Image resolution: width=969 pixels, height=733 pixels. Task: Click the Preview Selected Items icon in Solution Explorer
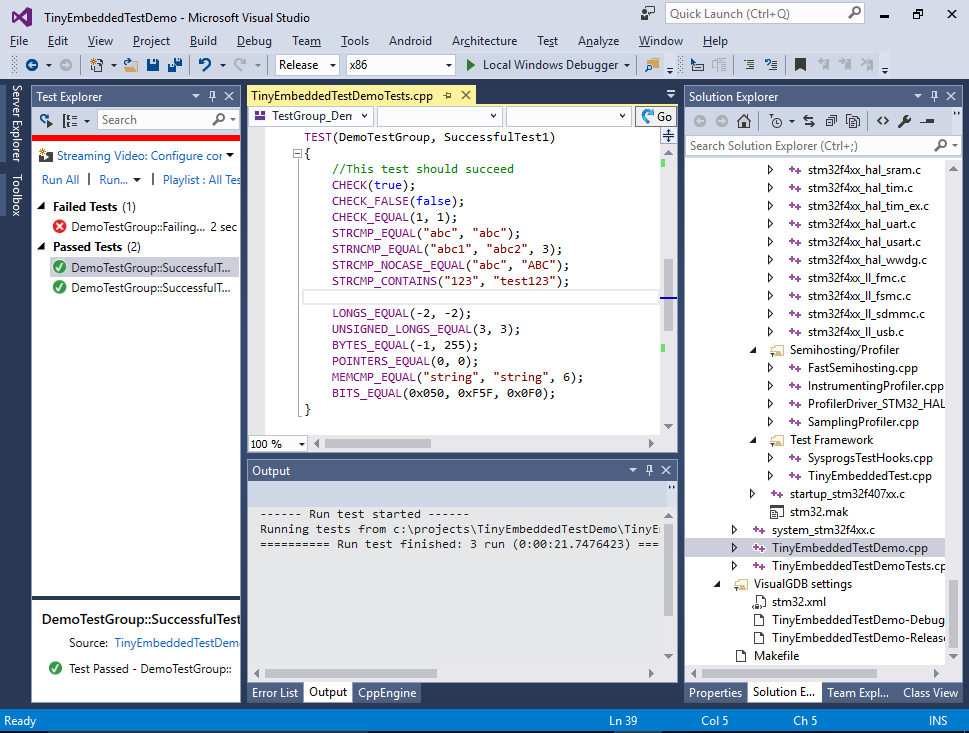point(927,121)
